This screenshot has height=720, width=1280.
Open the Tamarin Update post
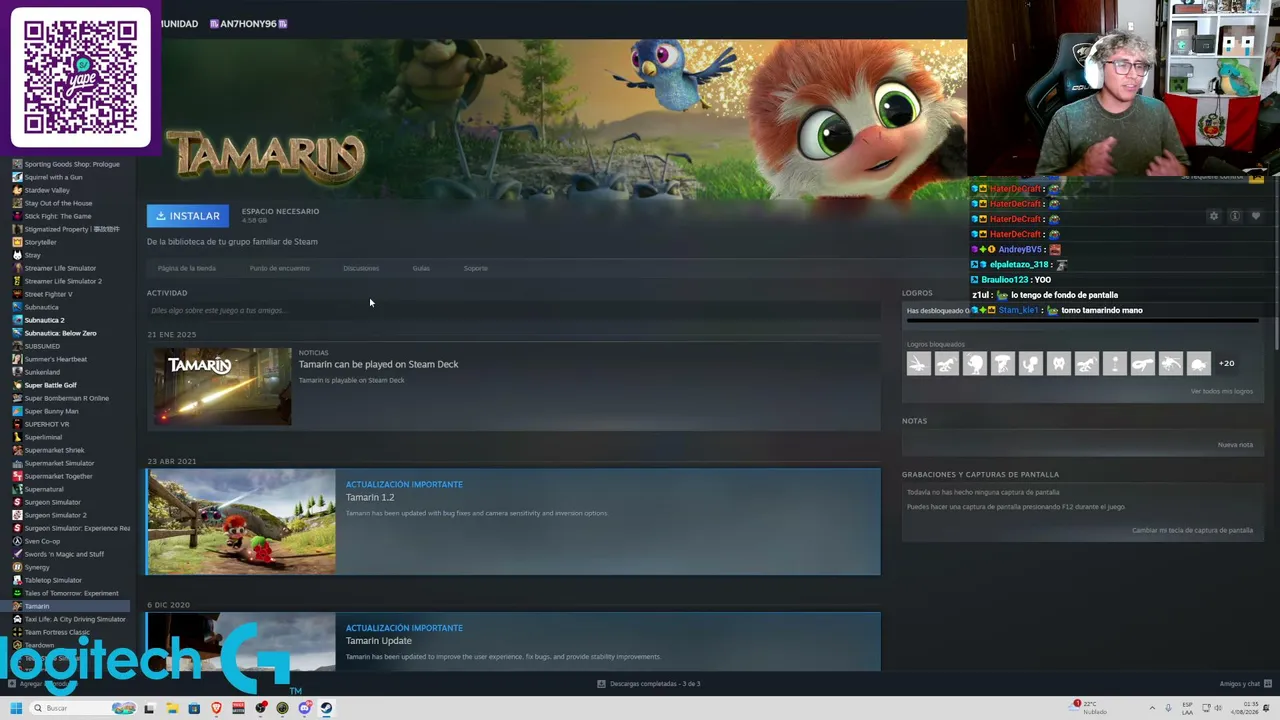tap(379, 641)
